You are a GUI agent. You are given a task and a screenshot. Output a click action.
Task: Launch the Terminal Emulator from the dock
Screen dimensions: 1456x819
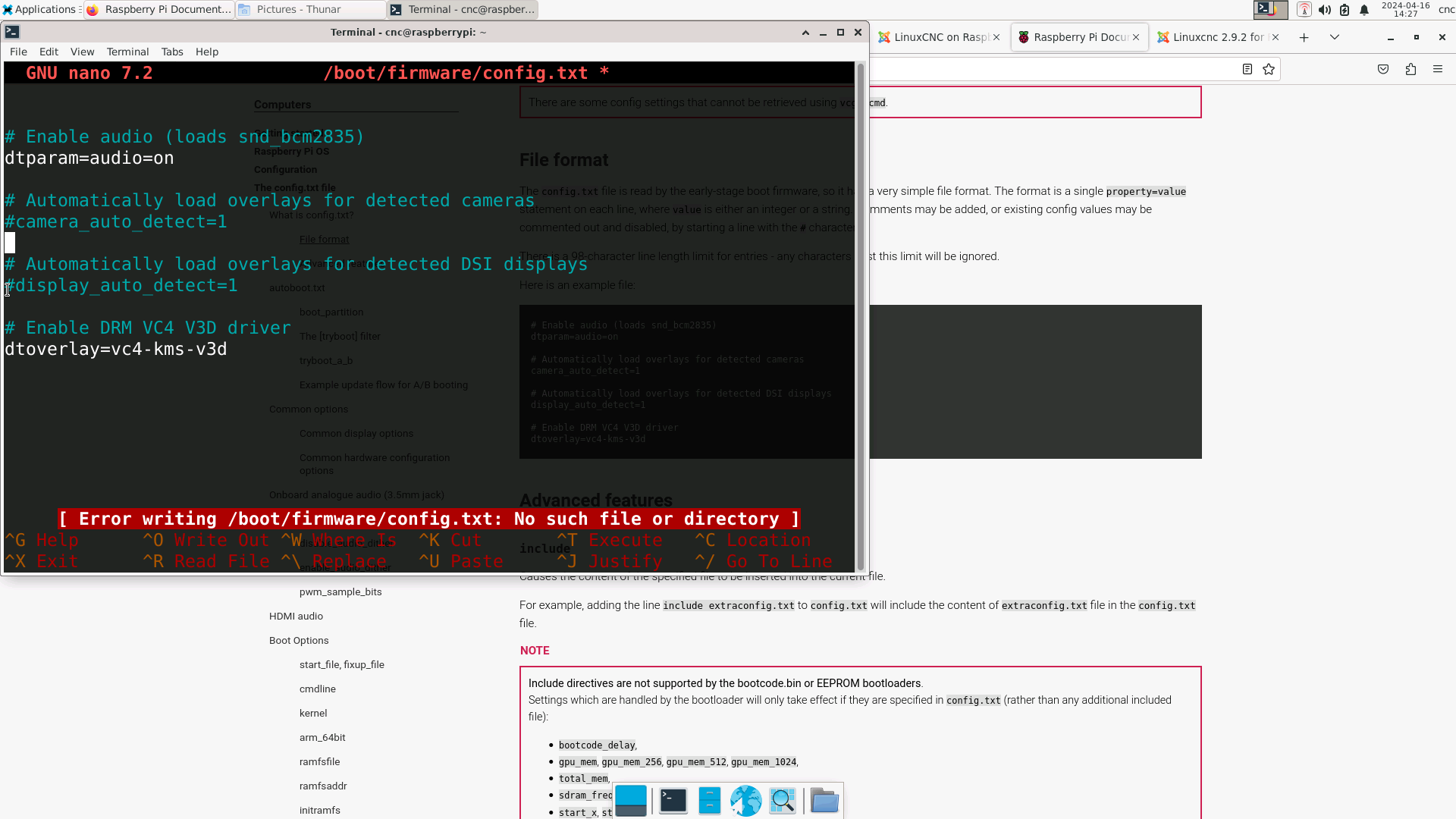click(x=673, y=801)
